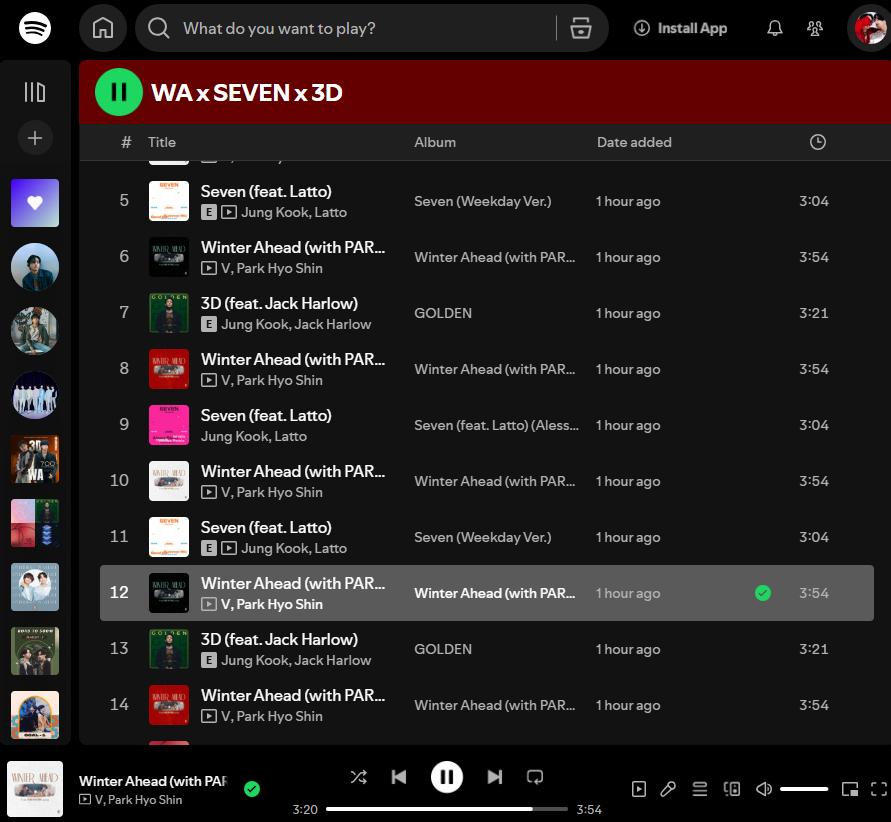Show lyrics with the microphone icon

tap(668, 788)
